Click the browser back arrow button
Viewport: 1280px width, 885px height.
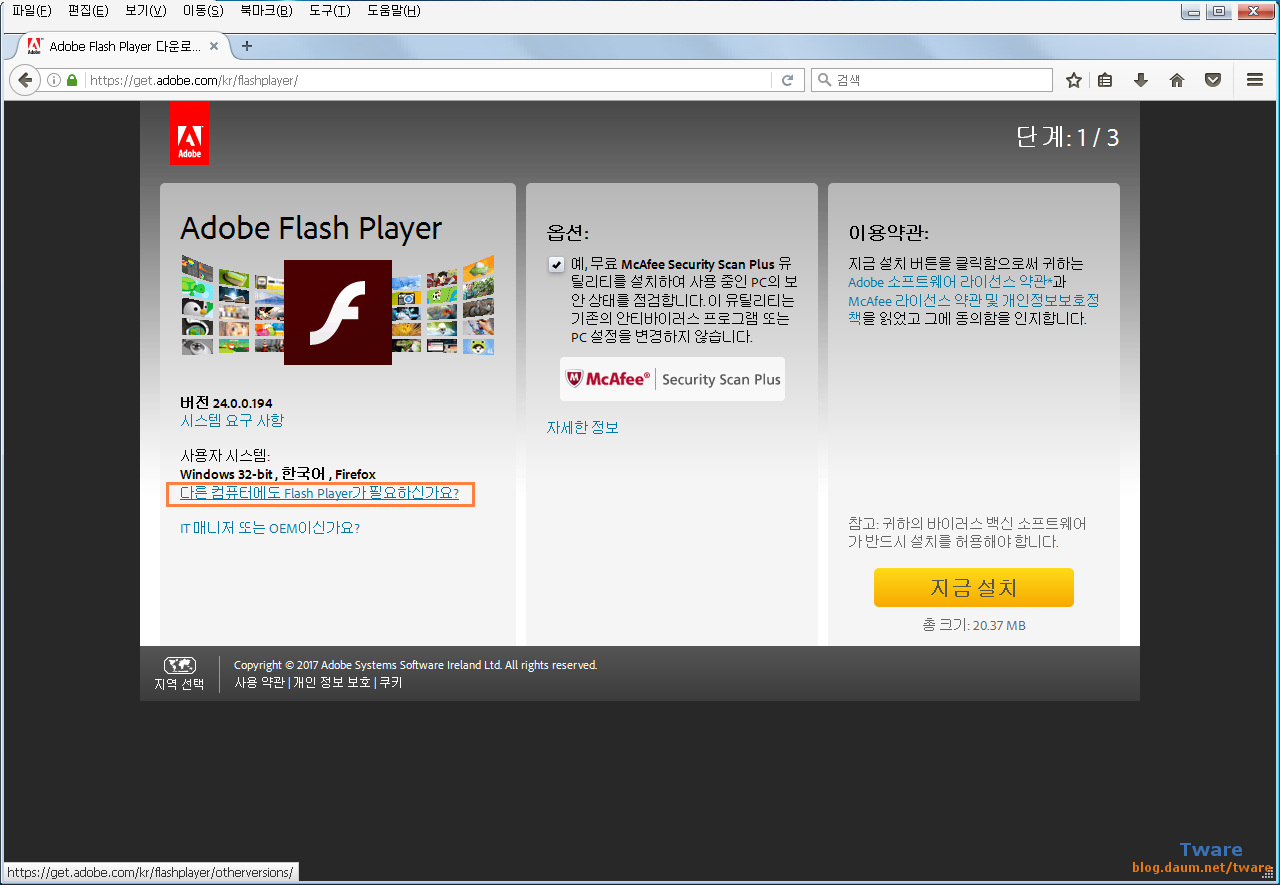click(x=24, y=80)
